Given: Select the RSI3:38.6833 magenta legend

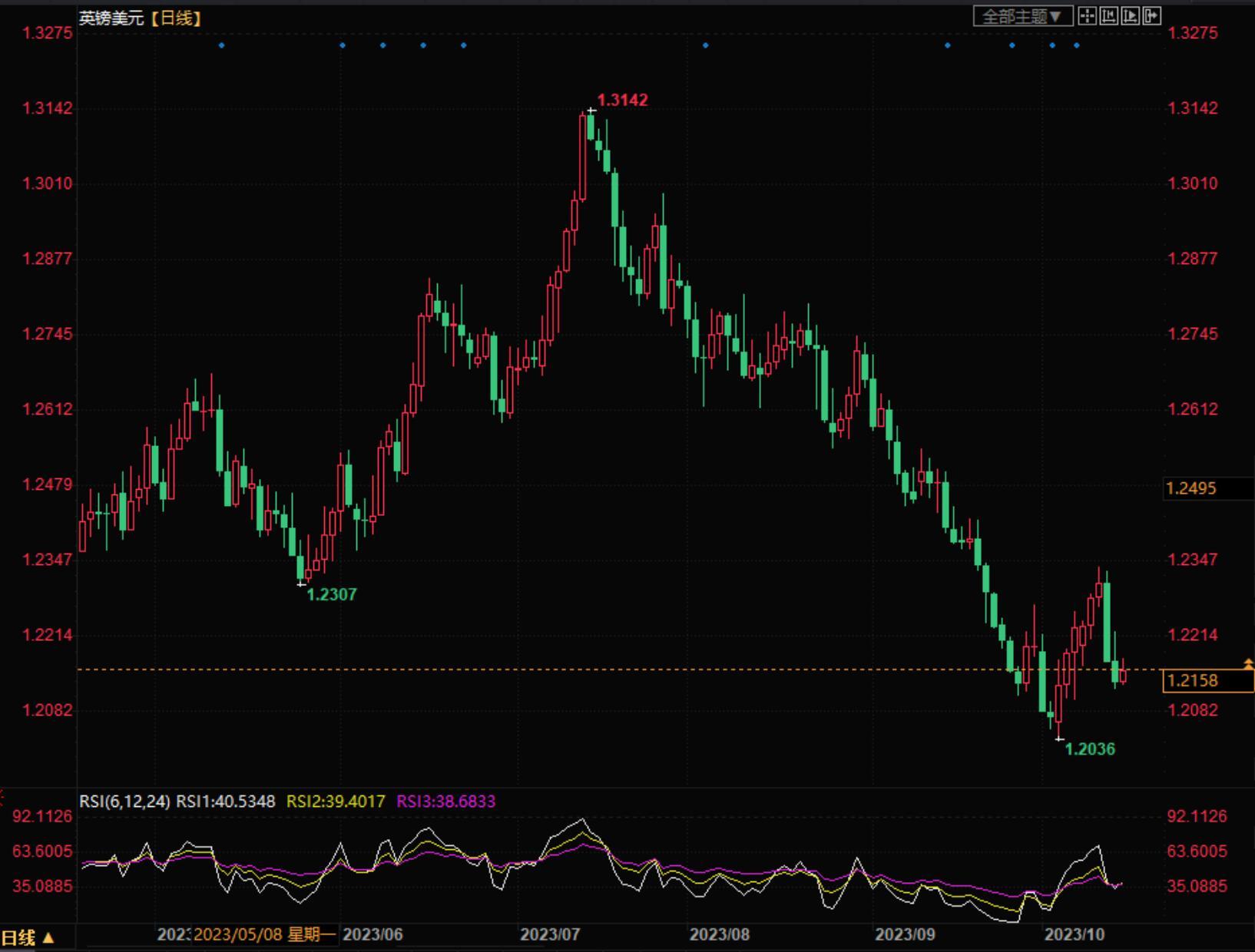Looking at the screenshot, I should [445, 802].
